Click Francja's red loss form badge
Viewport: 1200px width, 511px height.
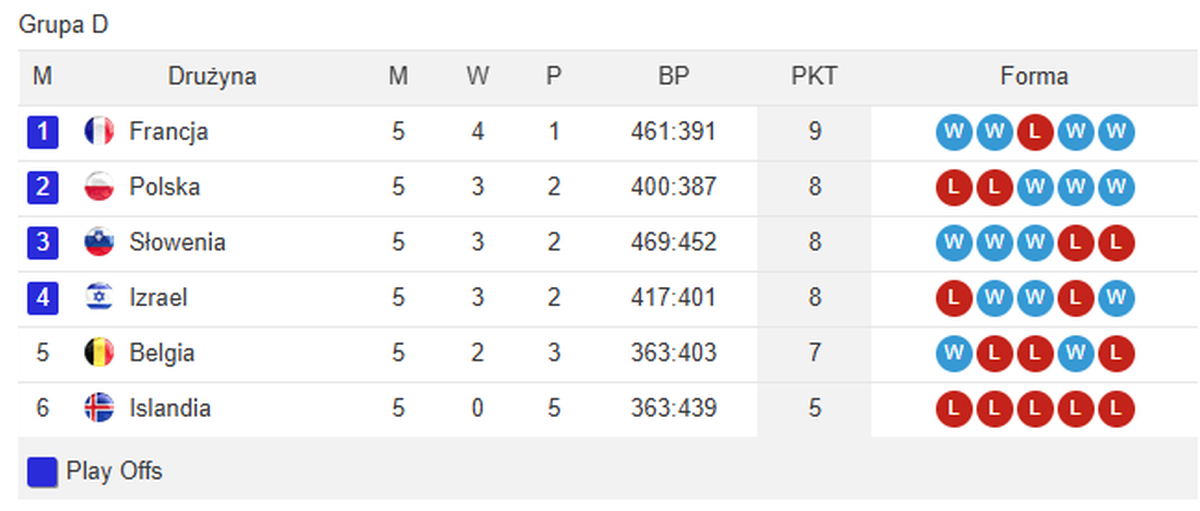coord(1034,131)
